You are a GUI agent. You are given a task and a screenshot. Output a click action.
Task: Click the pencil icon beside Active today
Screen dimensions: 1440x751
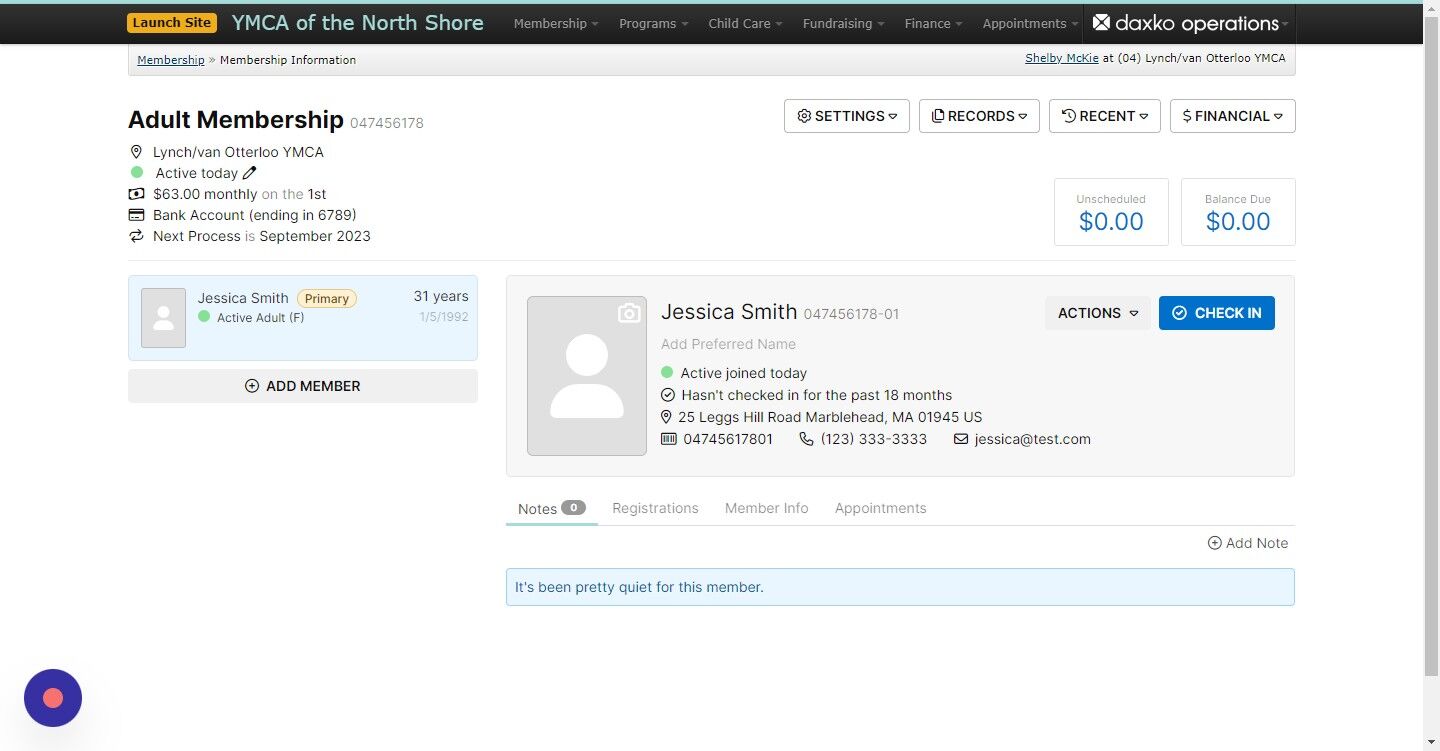pos(250,173)
